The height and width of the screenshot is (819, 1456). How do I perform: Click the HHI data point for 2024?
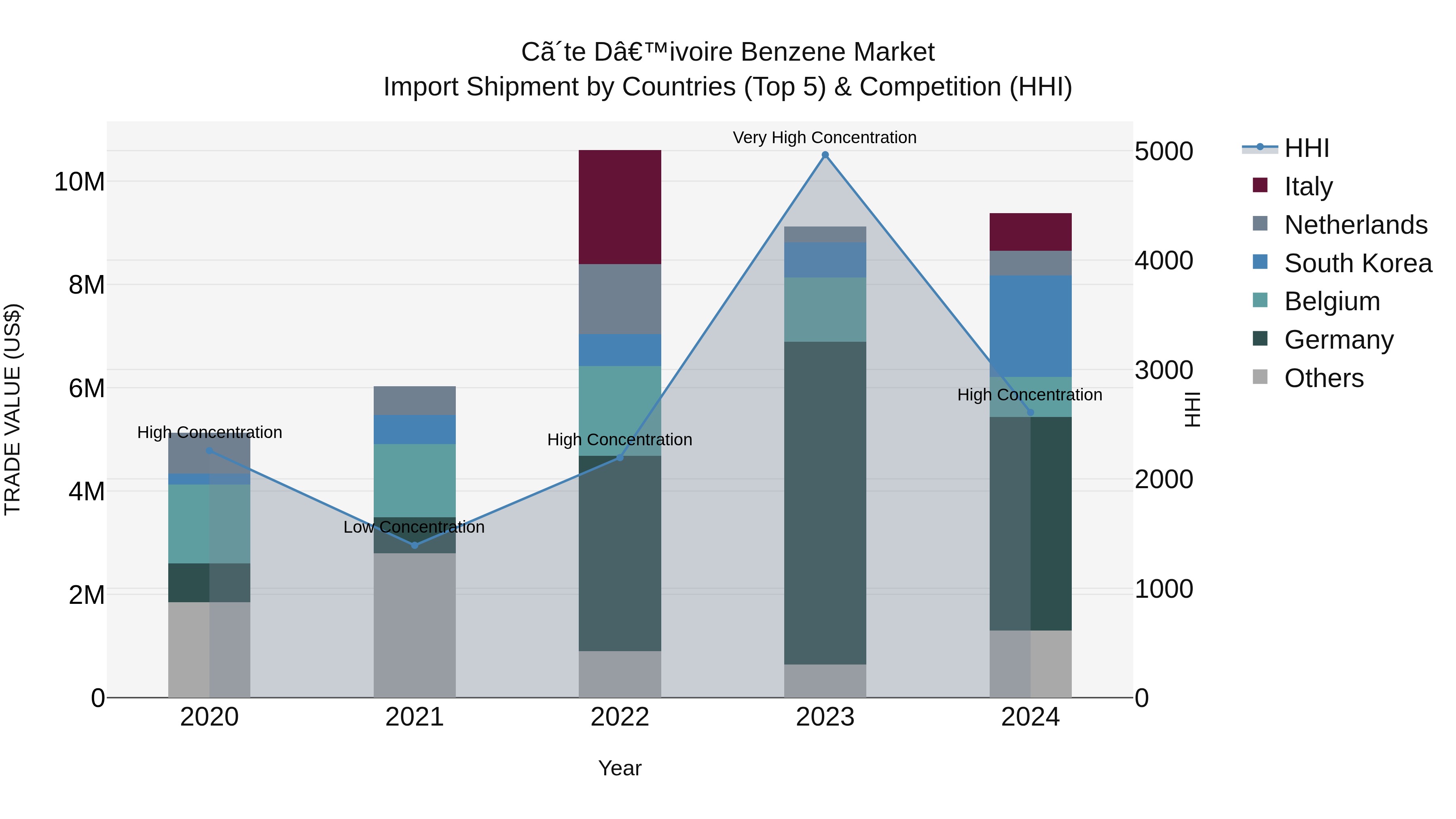tap(1031, 413)
